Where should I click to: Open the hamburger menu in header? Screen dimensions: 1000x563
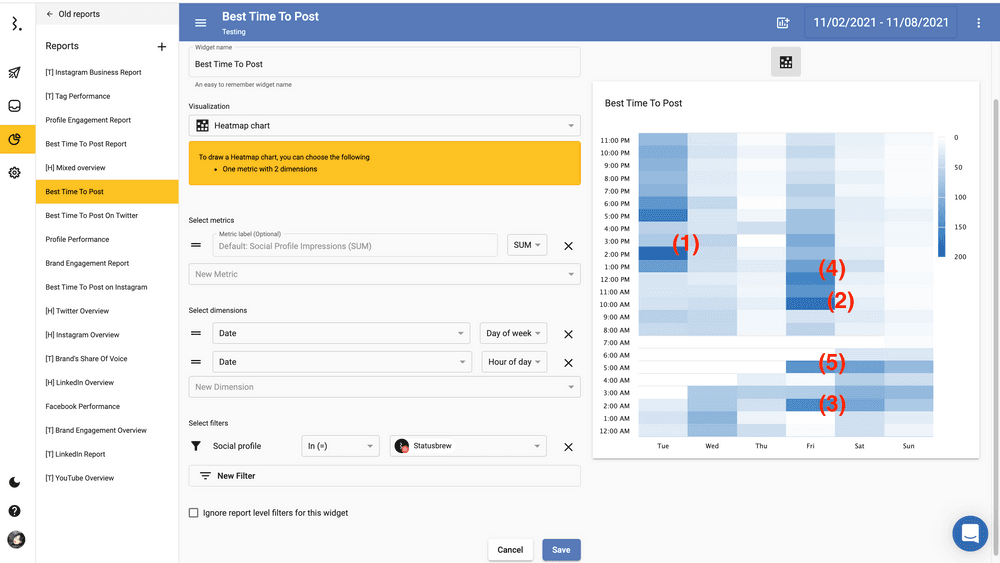pyautogui.click(x=201, y=23)
